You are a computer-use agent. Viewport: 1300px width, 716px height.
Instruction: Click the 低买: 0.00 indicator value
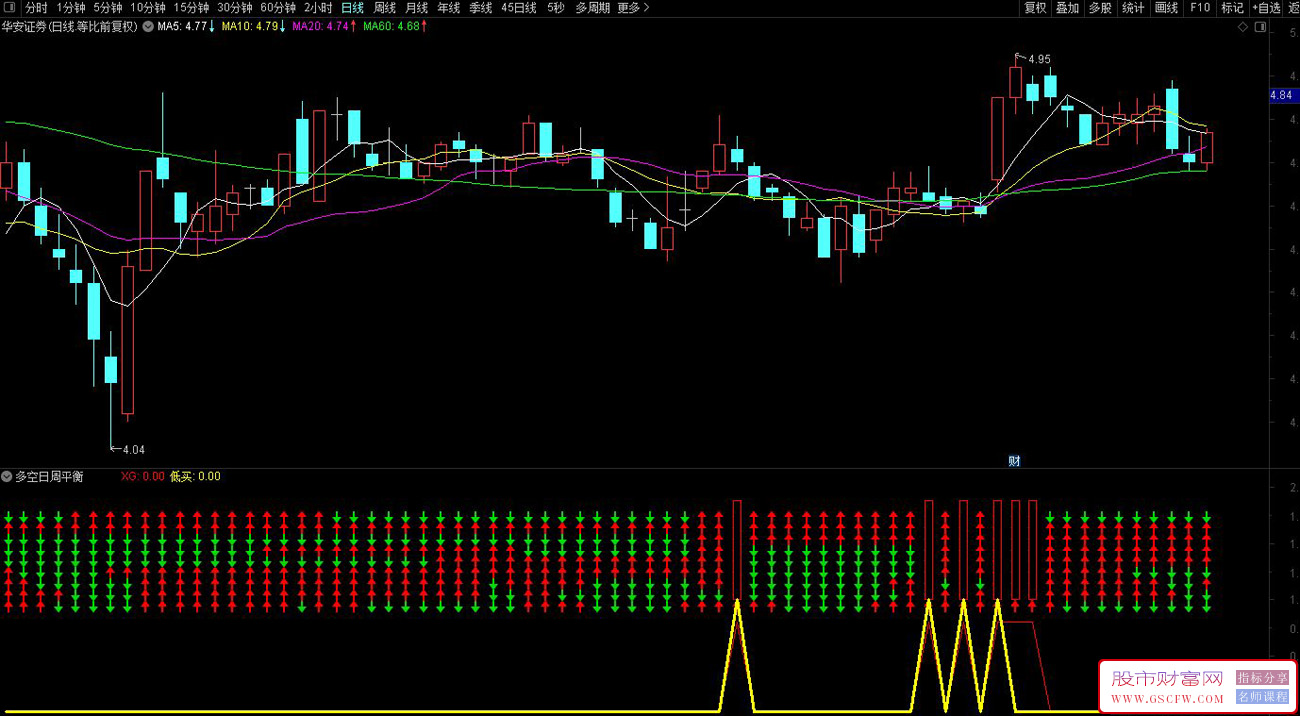[195, 477]
